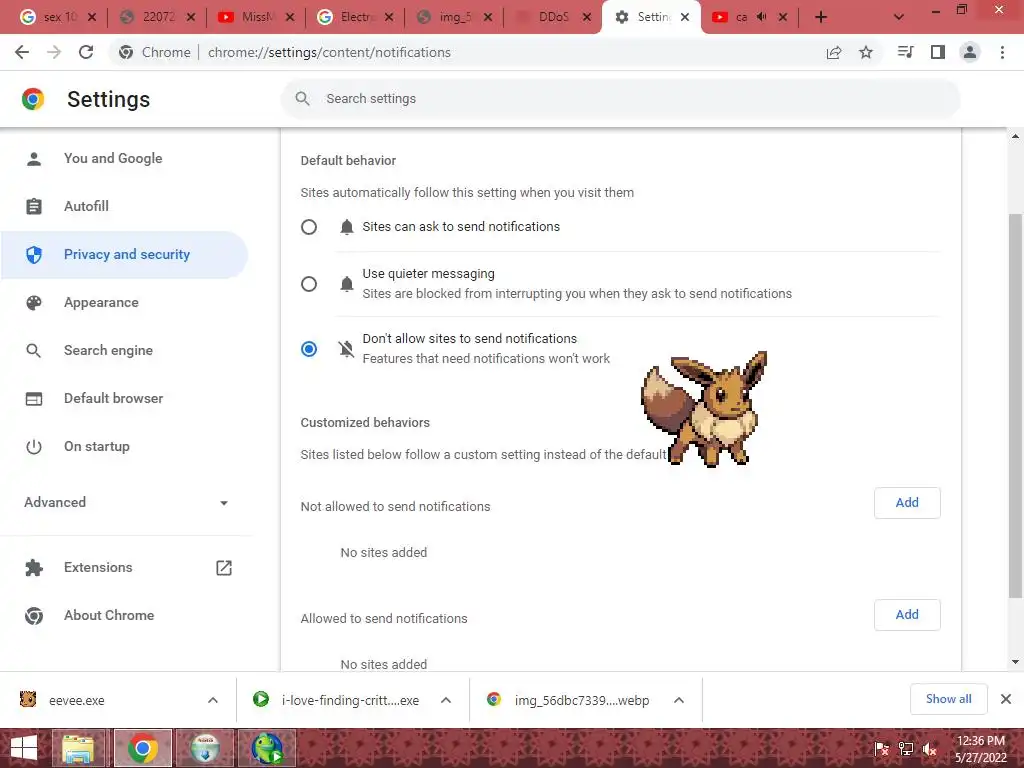The image size is (1024, 768).
Task: Select 'Use quieter messaging' radio option
Action: [309, 284]
